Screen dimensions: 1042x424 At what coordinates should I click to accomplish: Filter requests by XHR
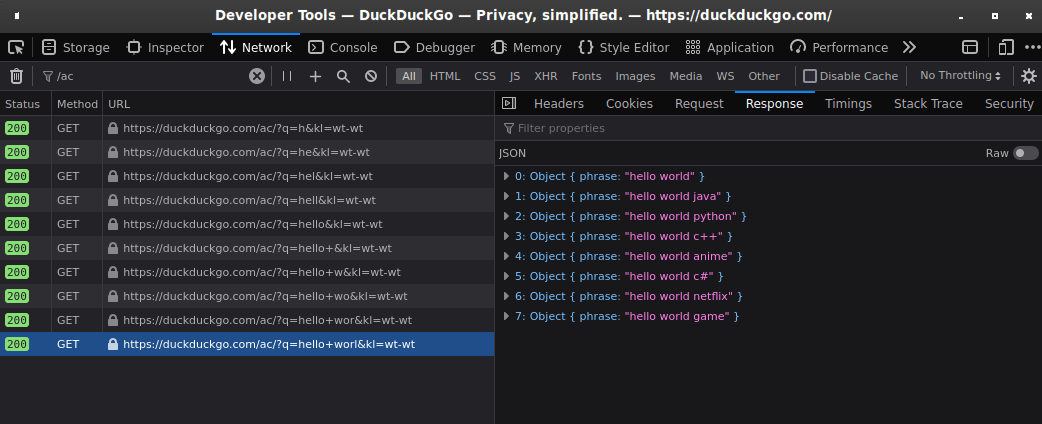click(x=546, y=76)
